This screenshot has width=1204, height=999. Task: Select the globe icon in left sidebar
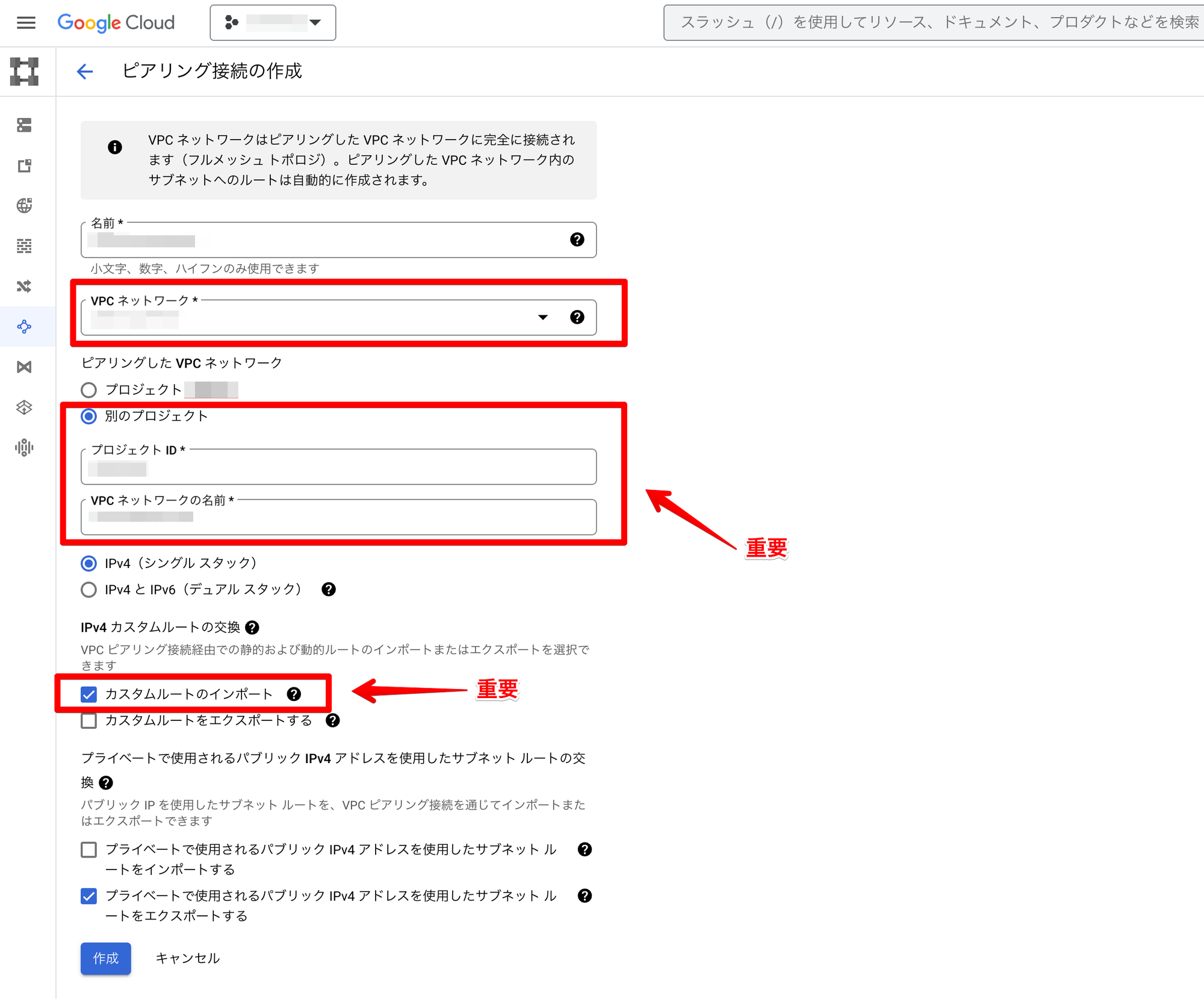(x=25, y=206)
